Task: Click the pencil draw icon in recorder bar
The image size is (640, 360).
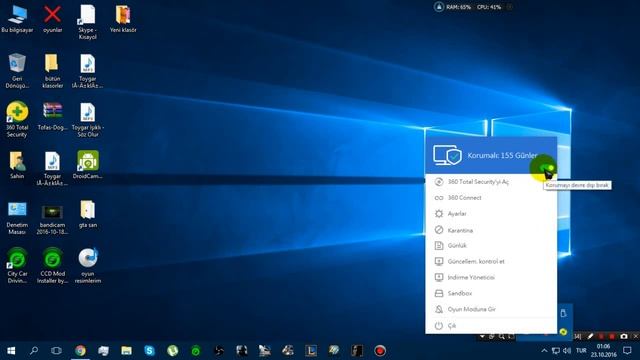Action: pyautogui.click(x=590, y=336)
